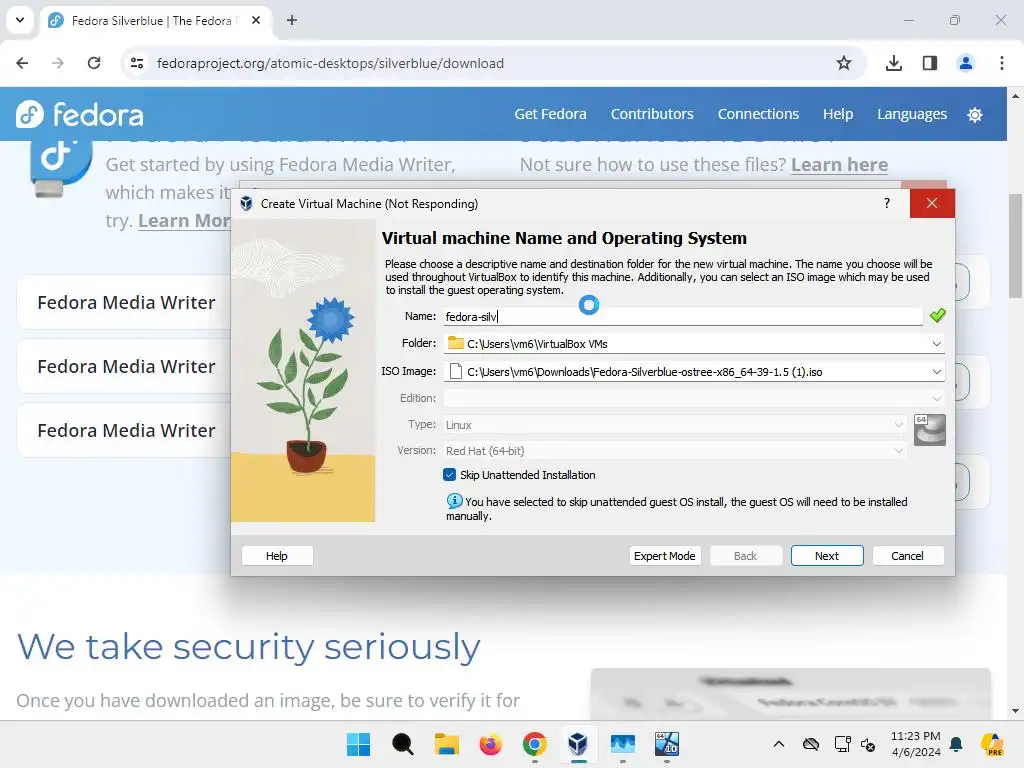Click the Chrome back arrow
This screenshot has height=768, width=1024.
(x=22, y=63)
